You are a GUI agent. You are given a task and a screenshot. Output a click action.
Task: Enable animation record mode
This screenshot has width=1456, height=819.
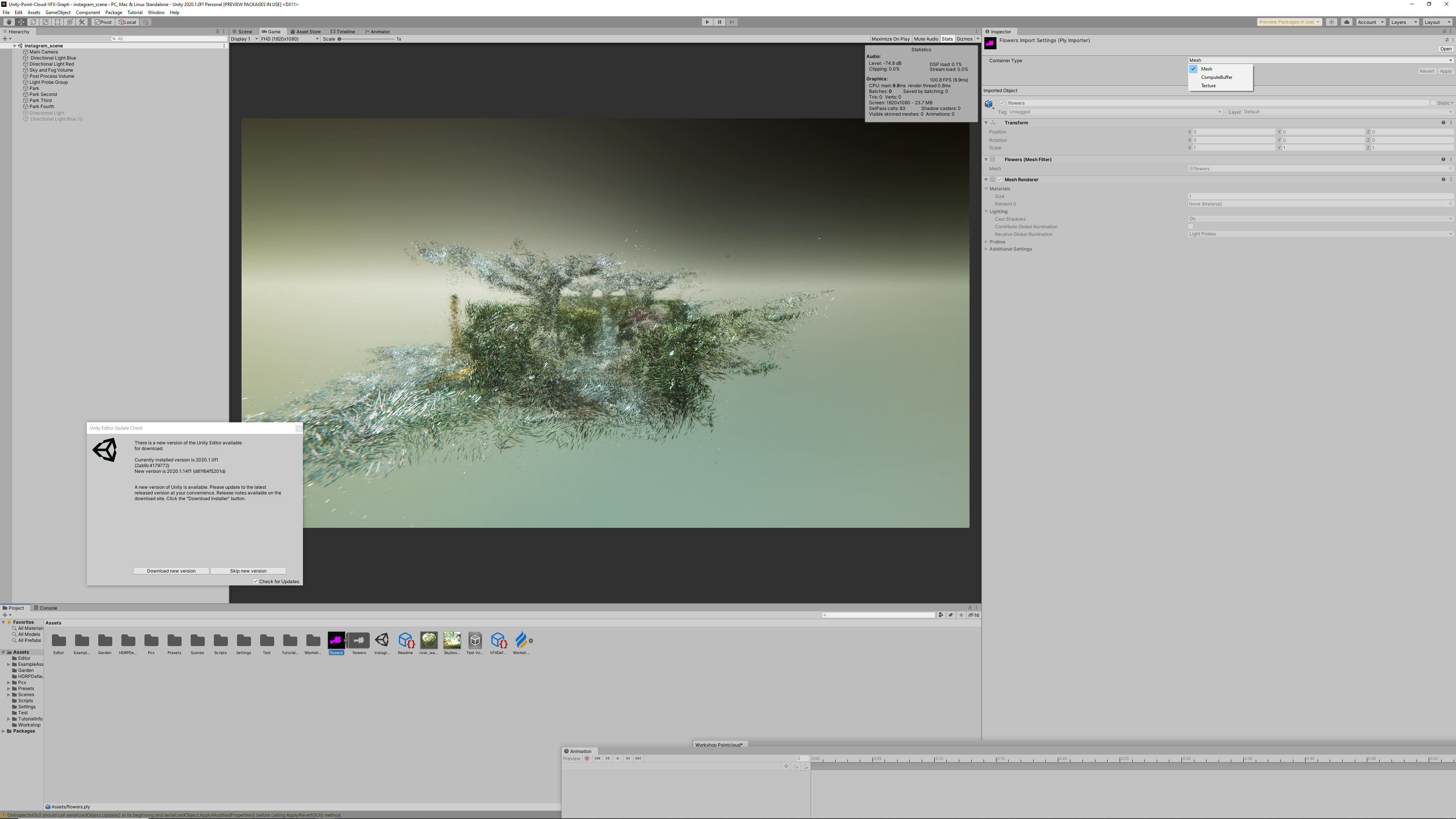click(x=587, y=758)
